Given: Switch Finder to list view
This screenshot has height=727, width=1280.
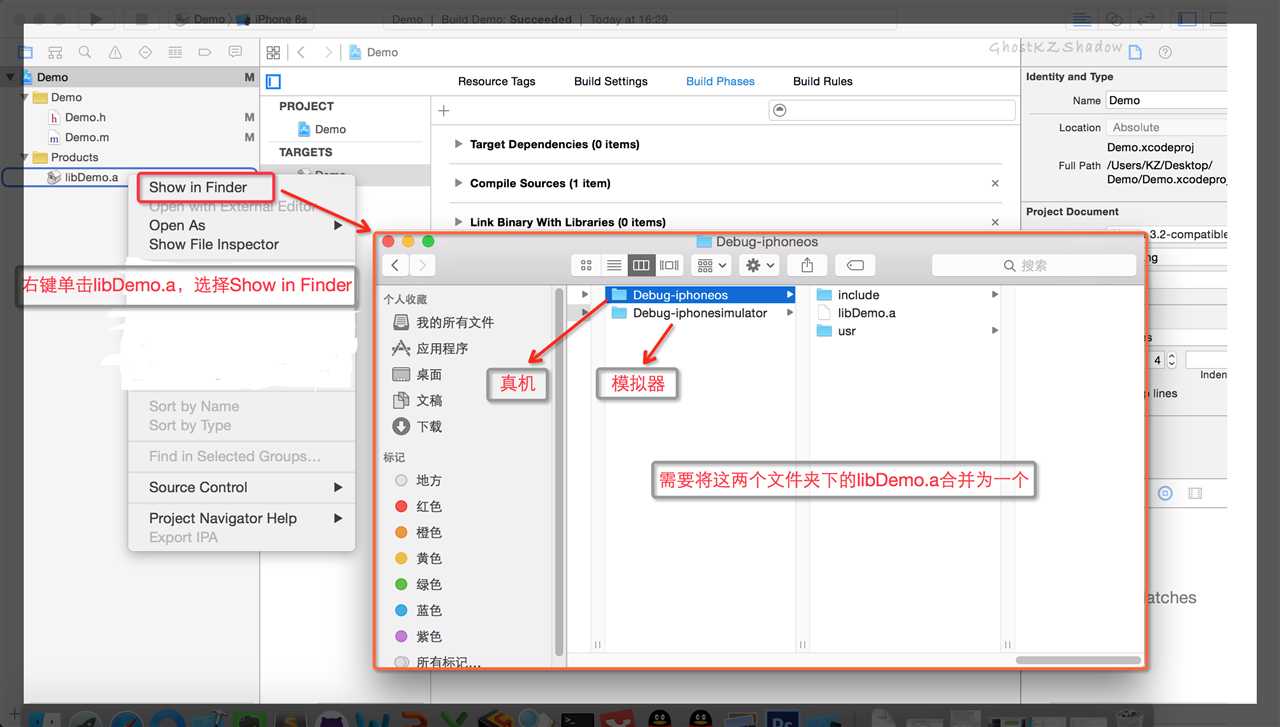Looking at the screenshot, I should point(614,265).
